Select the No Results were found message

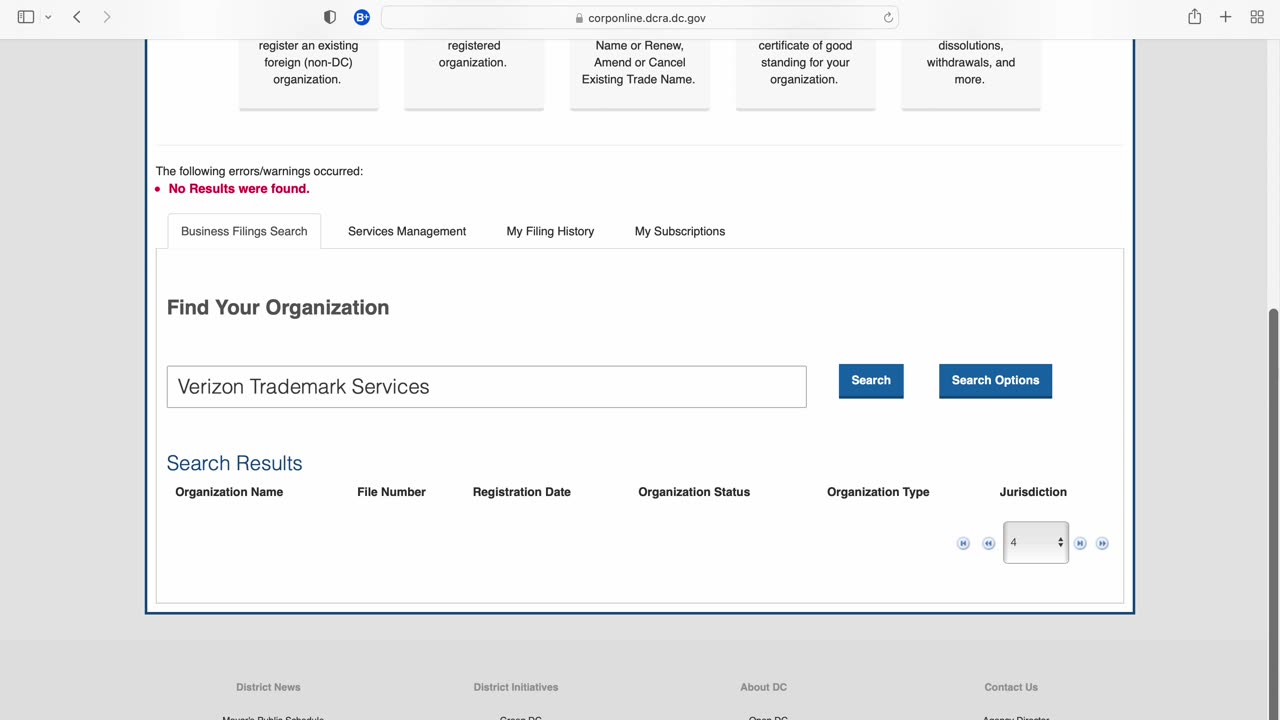(x=239, y=188)
